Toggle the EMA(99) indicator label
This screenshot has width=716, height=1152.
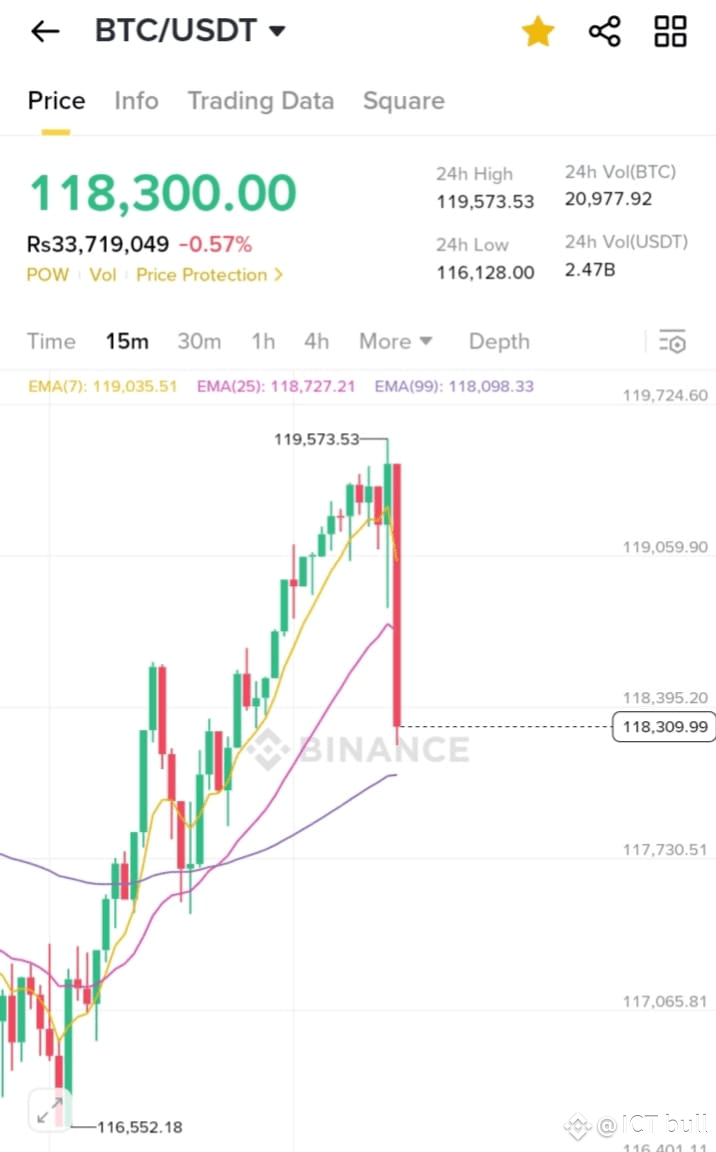click(x=453, y=384)
